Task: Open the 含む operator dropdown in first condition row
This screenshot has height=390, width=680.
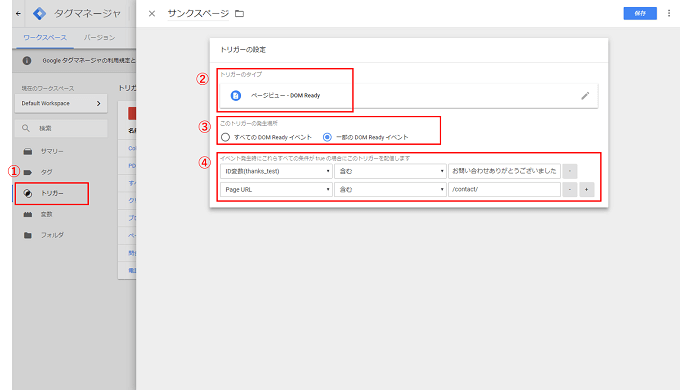Action: coord(390,171)
